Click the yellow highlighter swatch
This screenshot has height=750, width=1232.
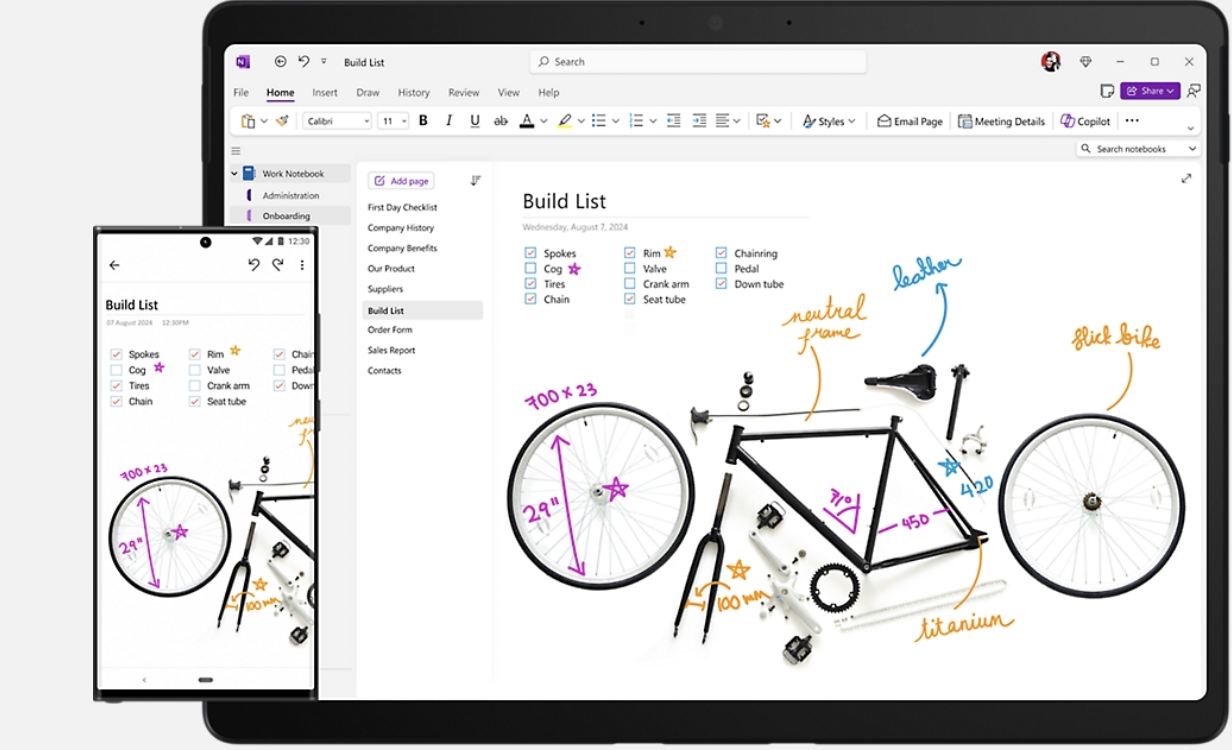coord(564,121)
